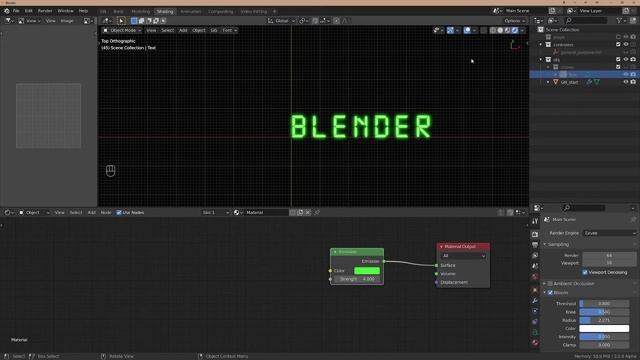This screenshot has height=360, width=640.
Task: Open the Slot 1 material slot dropdown
Action: [x=216, y=213]
